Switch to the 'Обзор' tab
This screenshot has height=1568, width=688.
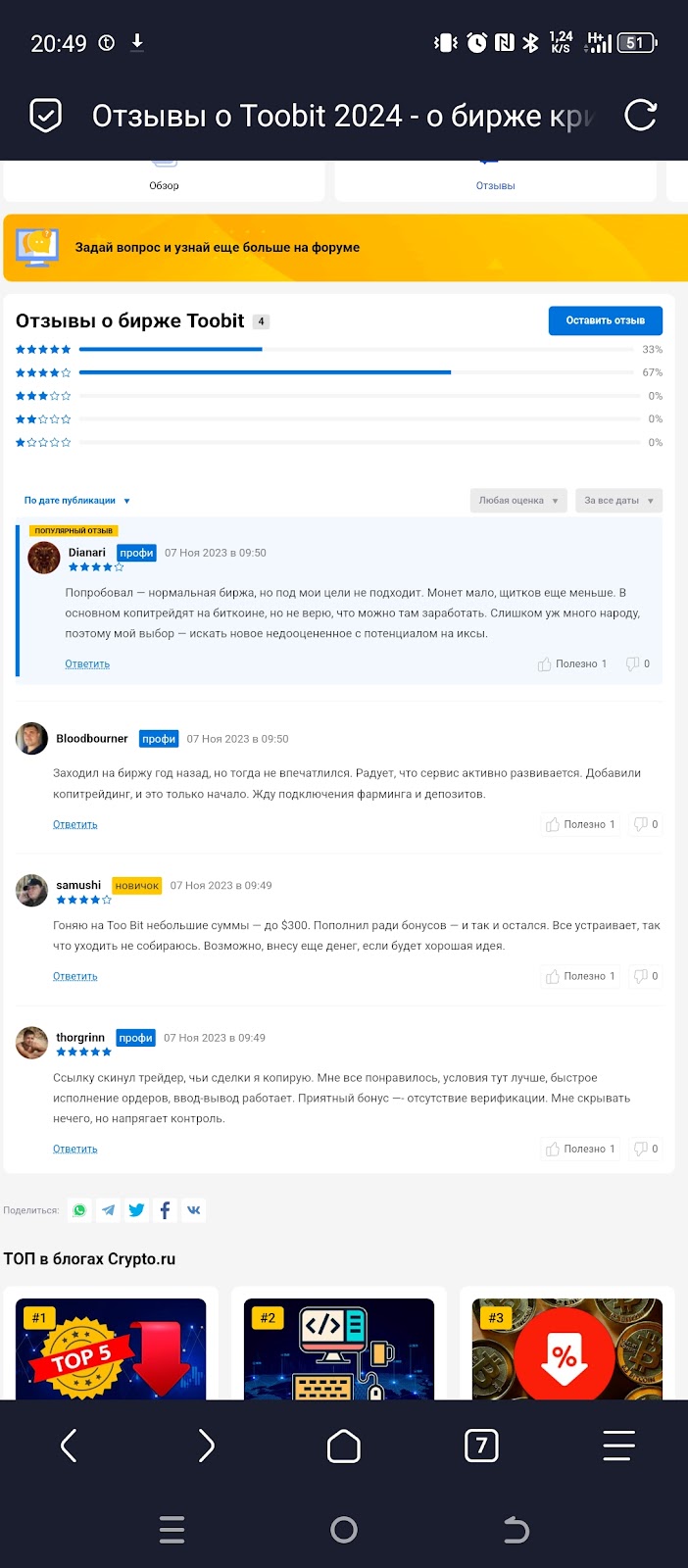click(164, 184)
